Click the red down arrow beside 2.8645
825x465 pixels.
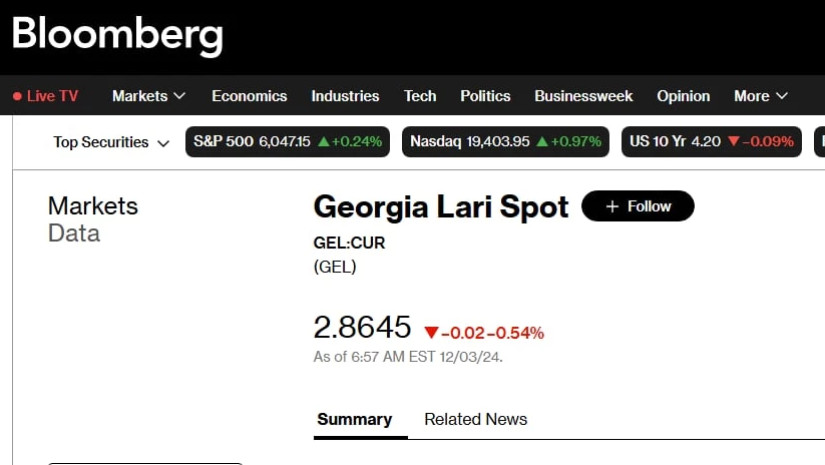[431, 332]
